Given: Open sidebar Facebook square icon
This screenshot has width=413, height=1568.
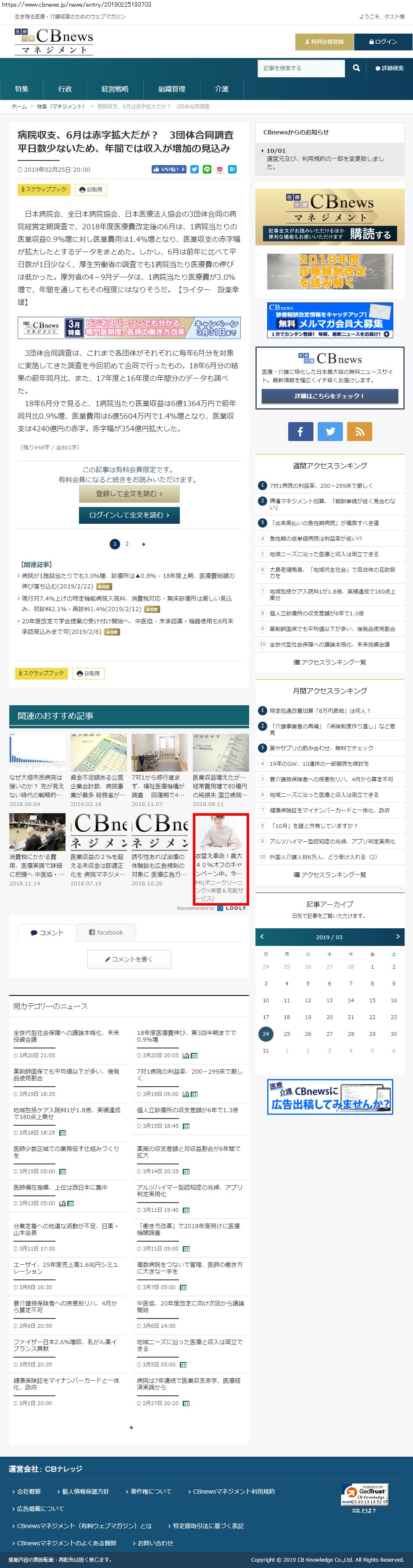Looking at the screenshot, I should 300,431.
